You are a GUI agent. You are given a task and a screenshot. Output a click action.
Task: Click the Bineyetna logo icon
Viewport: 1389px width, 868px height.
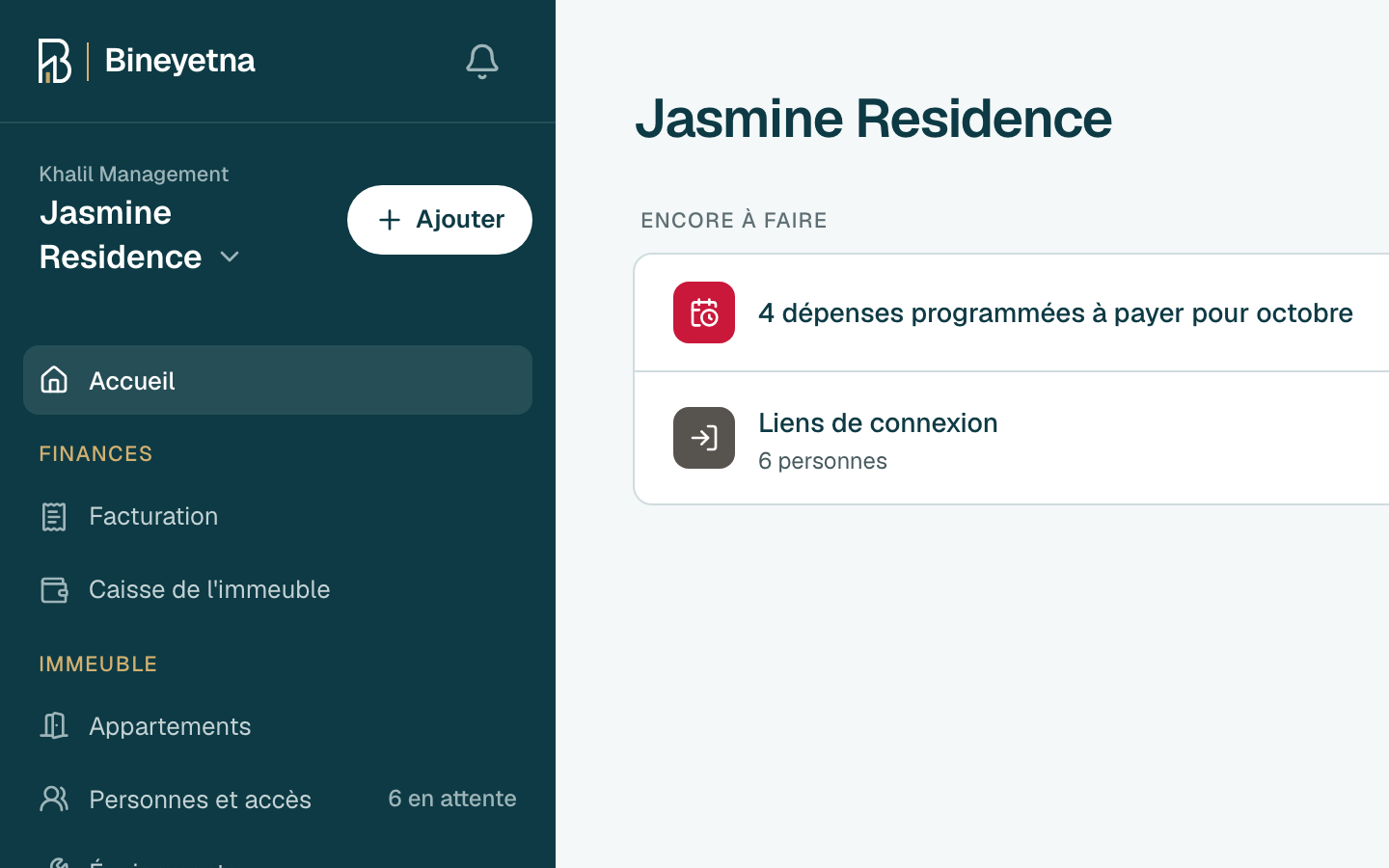pos(55,61)
